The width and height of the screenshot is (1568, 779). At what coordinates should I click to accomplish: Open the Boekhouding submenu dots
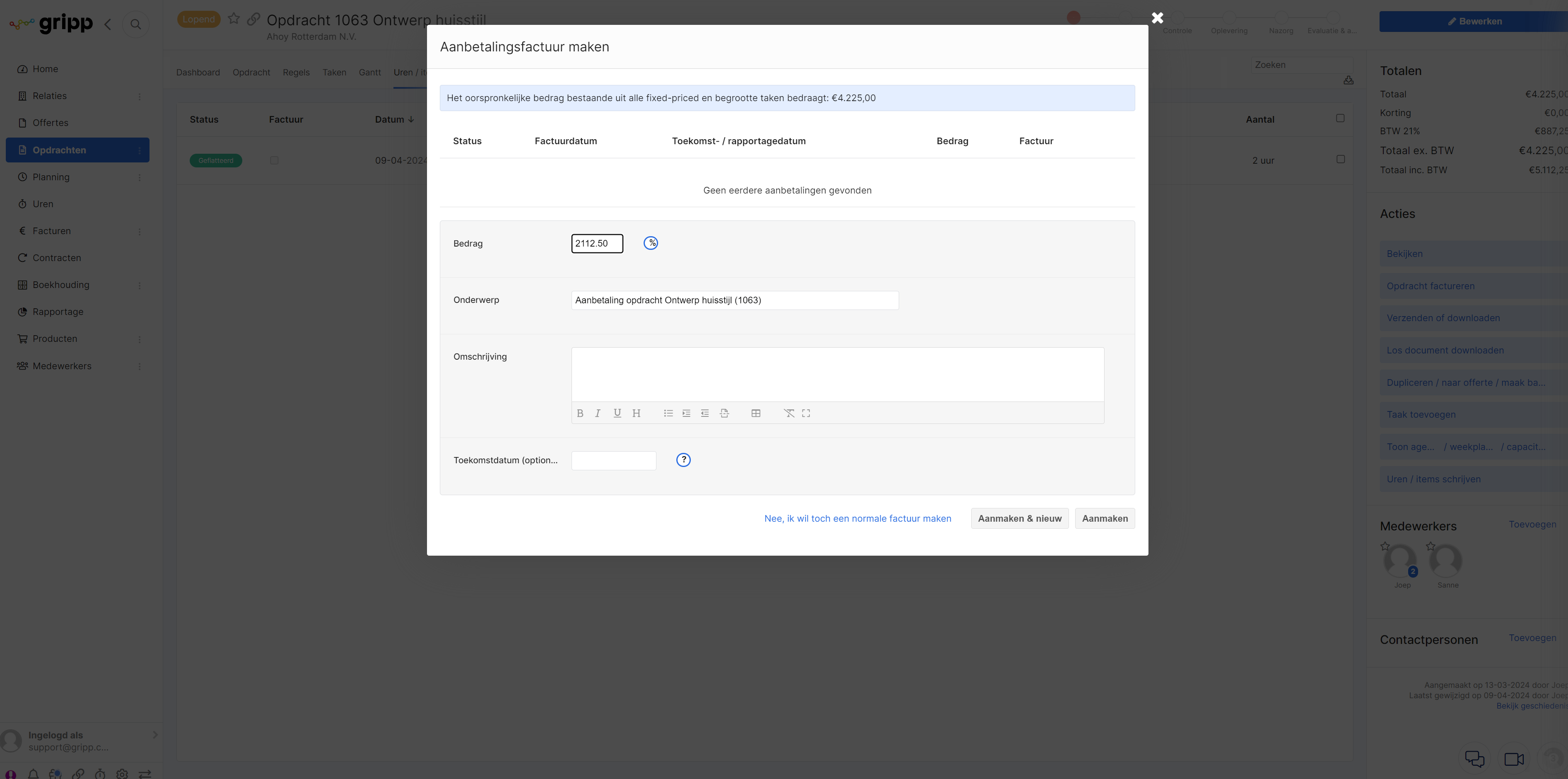pyautogui.click(x=140, y=285)
